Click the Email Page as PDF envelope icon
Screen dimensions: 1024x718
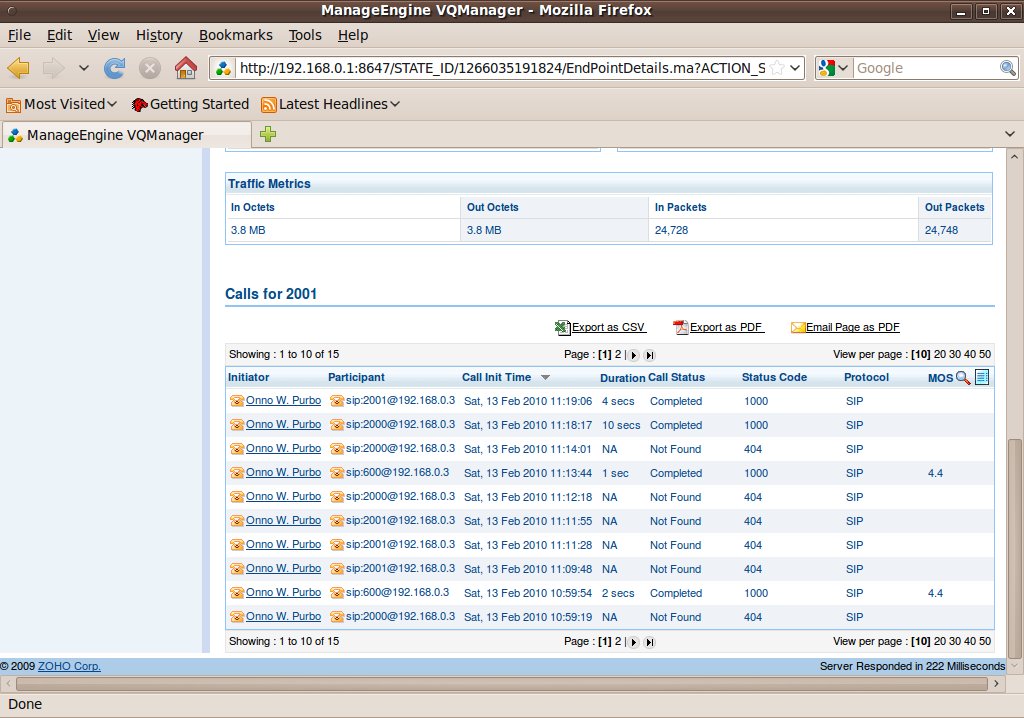[798, 328]
